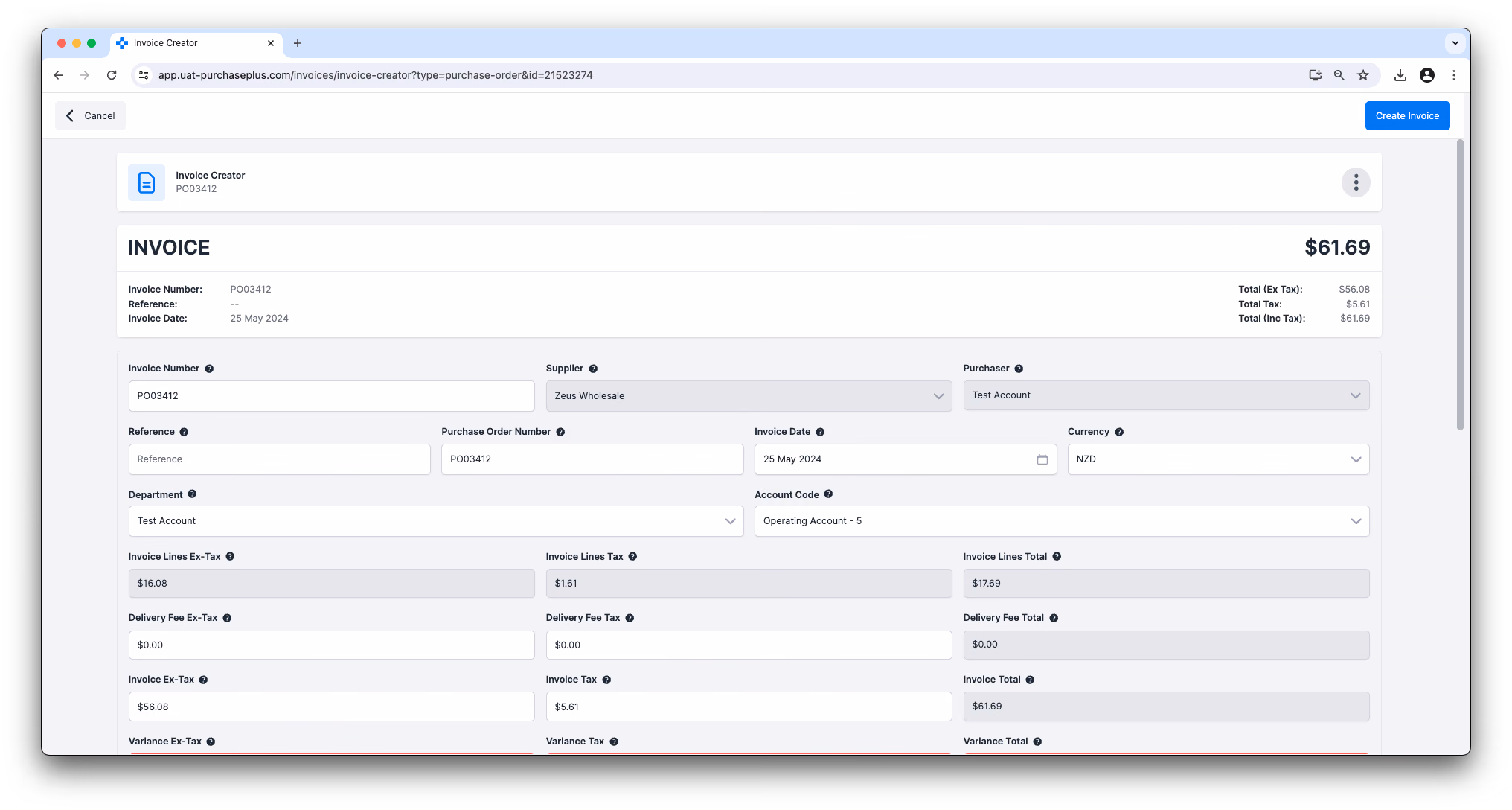Viewport: 1512px width, 810px height.
Task: Click the Invoice Date field showing 25 May 2024
Action: [906, 459]
